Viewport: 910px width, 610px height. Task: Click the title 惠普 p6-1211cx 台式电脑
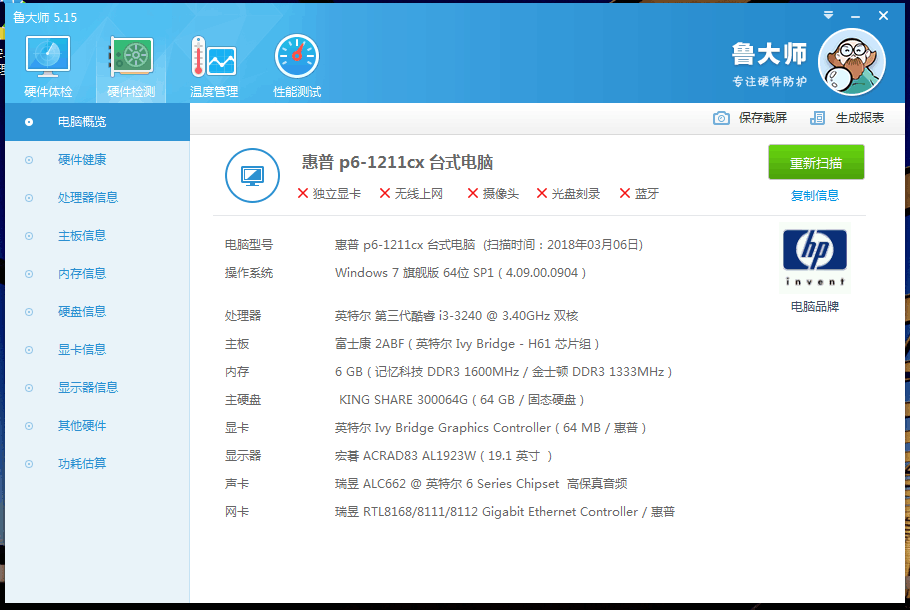click(397, 163)
